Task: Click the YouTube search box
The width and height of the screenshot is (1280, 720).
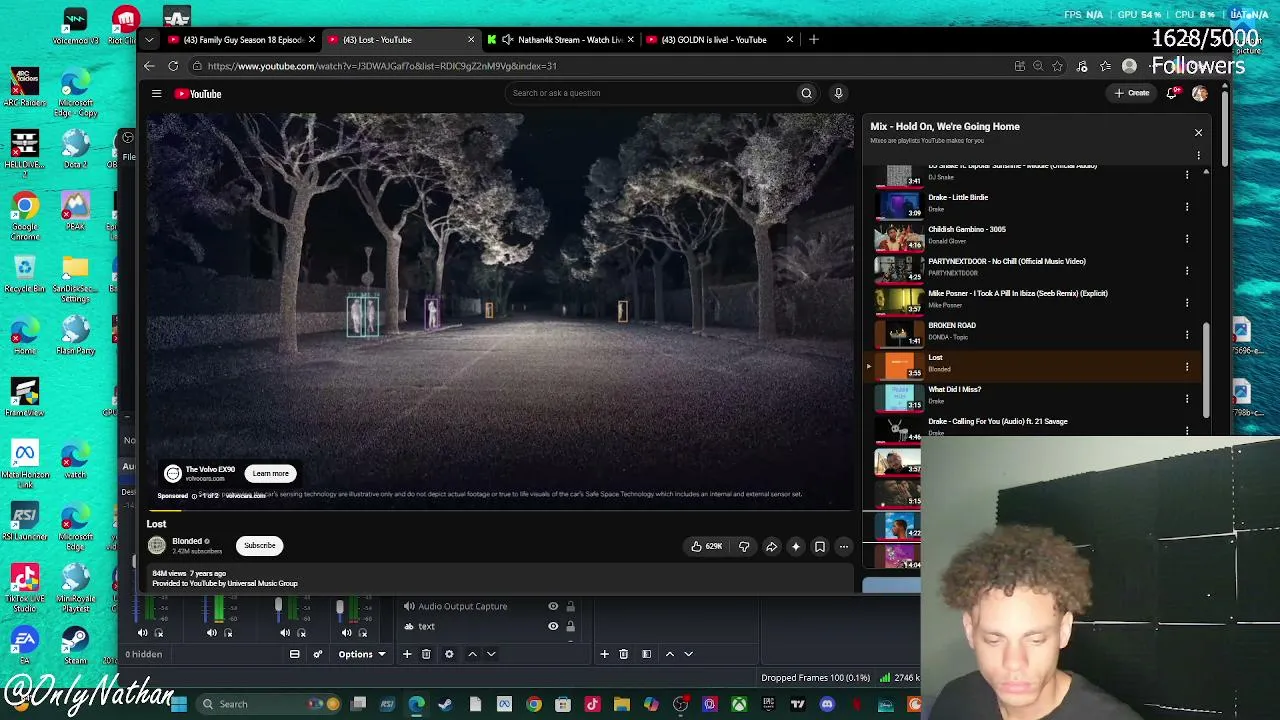Action: click(x=650, y=93)
